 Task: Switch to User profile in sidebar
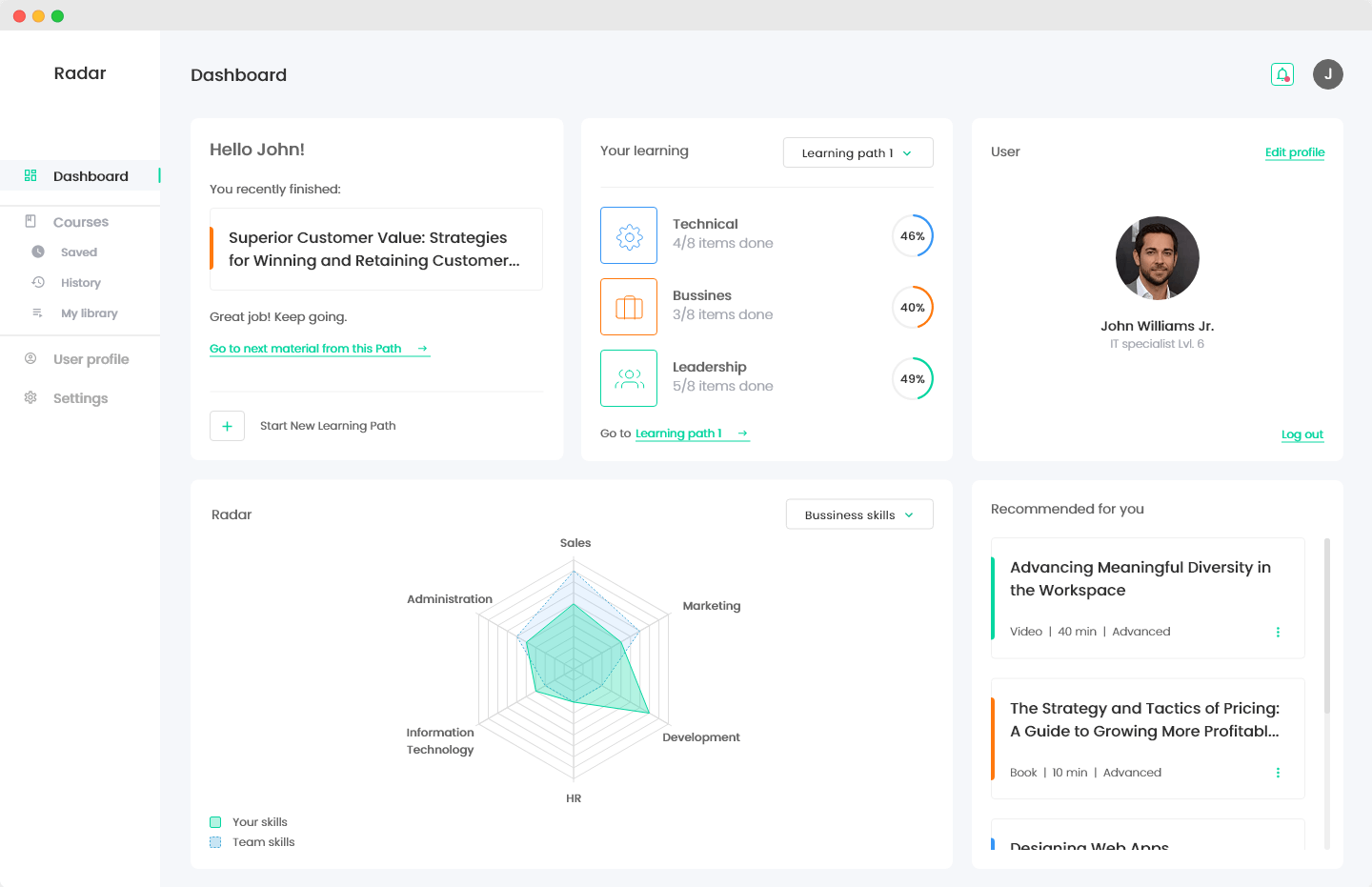coord(91,358)
